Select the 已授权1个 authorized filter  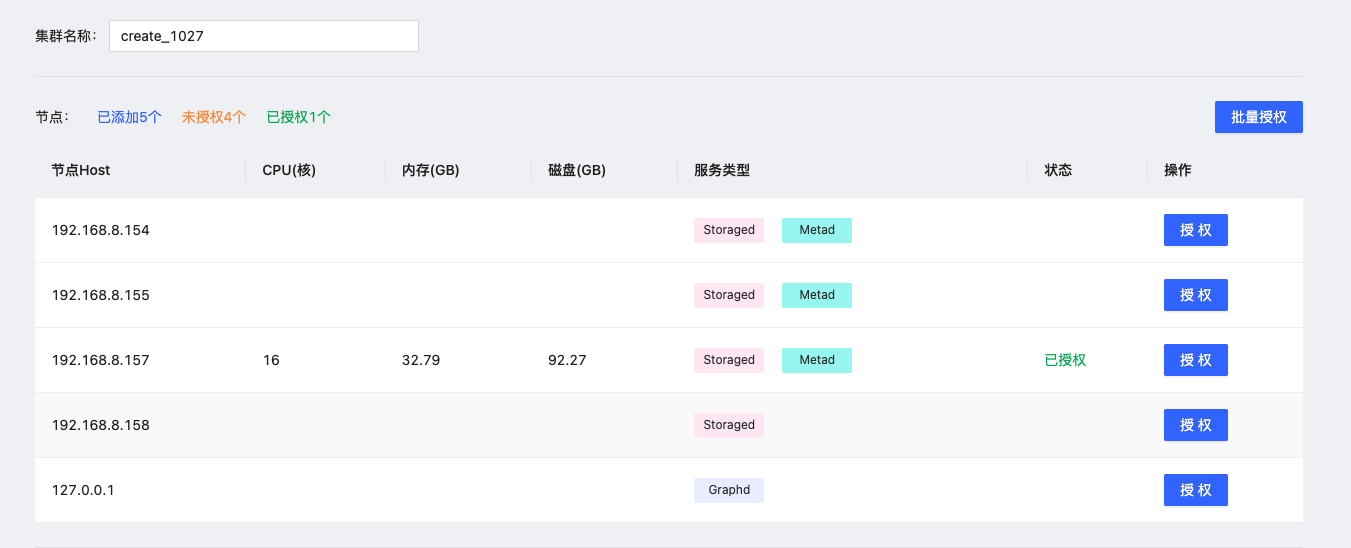click(x=298, y=117)
